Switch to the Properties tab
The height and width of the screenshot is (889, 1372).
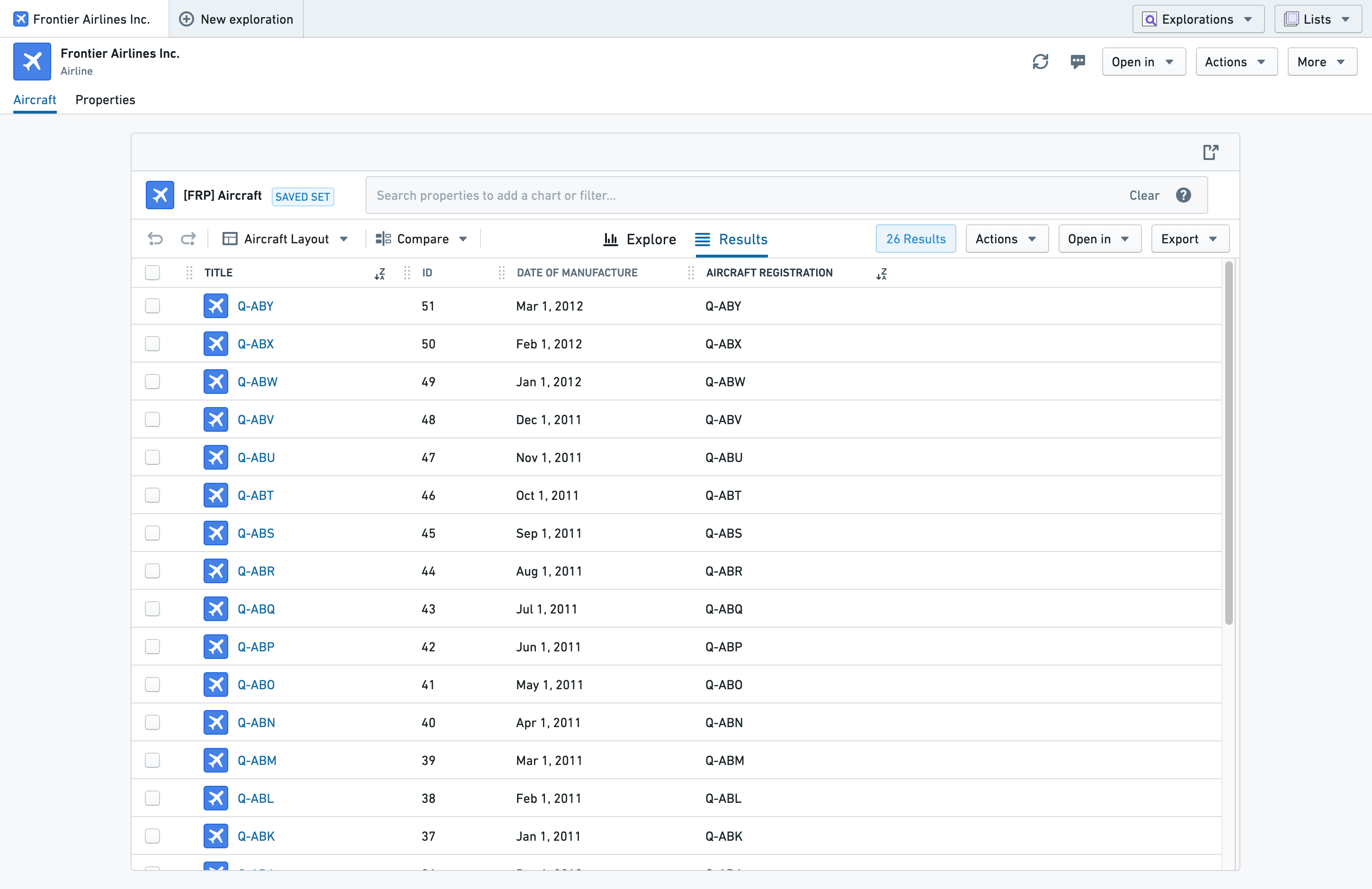coord(107,99)
